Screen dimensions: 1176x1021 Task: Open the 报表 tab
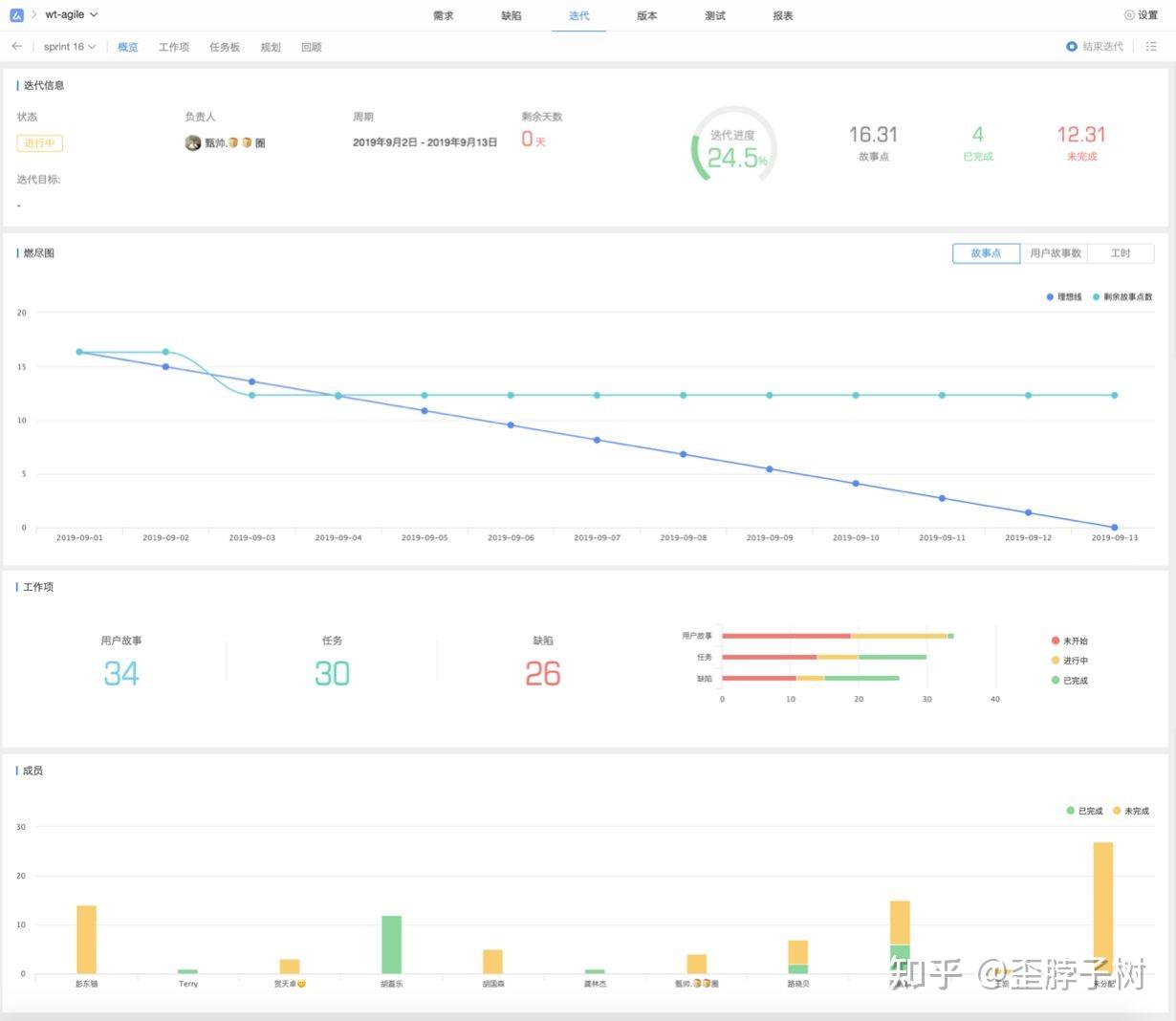click(783, 16)
